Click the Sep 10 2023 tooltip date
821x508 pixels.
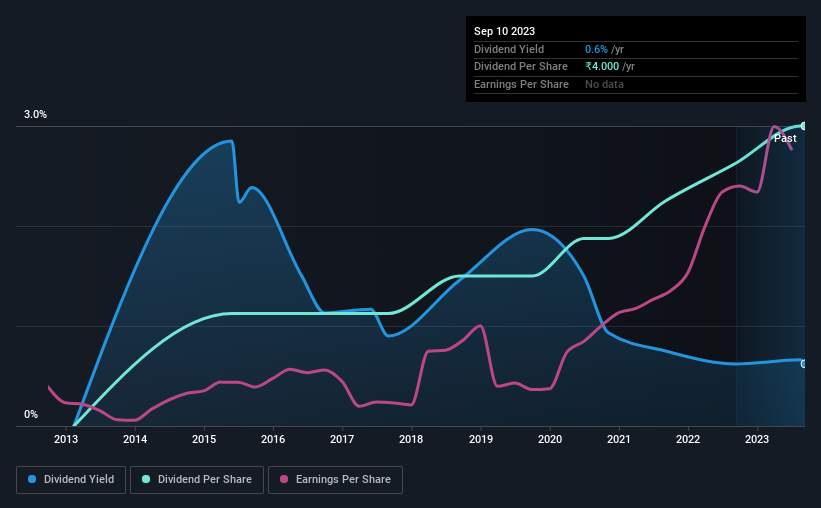504,31
